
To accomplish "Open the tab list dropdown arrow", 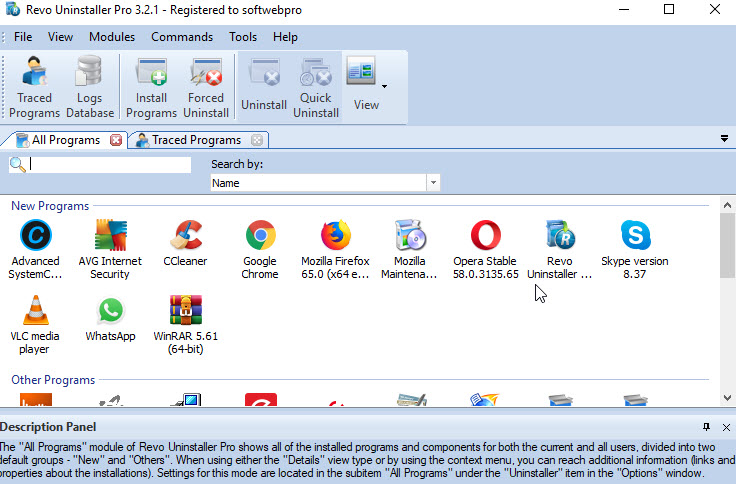I will click(x=724, y=138).
